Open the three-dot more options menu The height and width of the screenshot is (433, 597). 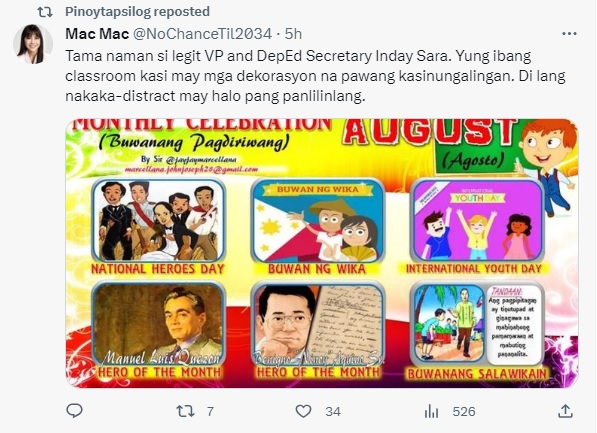(569, 34)
